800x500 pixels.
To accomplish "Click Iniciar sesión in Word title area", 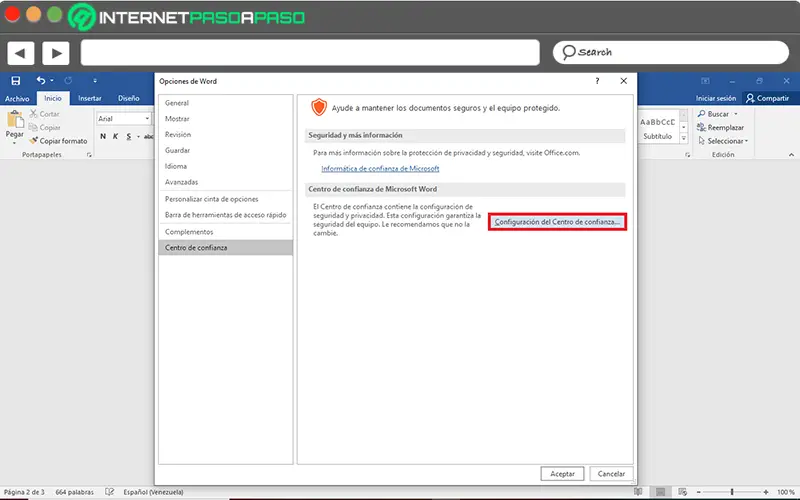I will (x=716, y=98).
